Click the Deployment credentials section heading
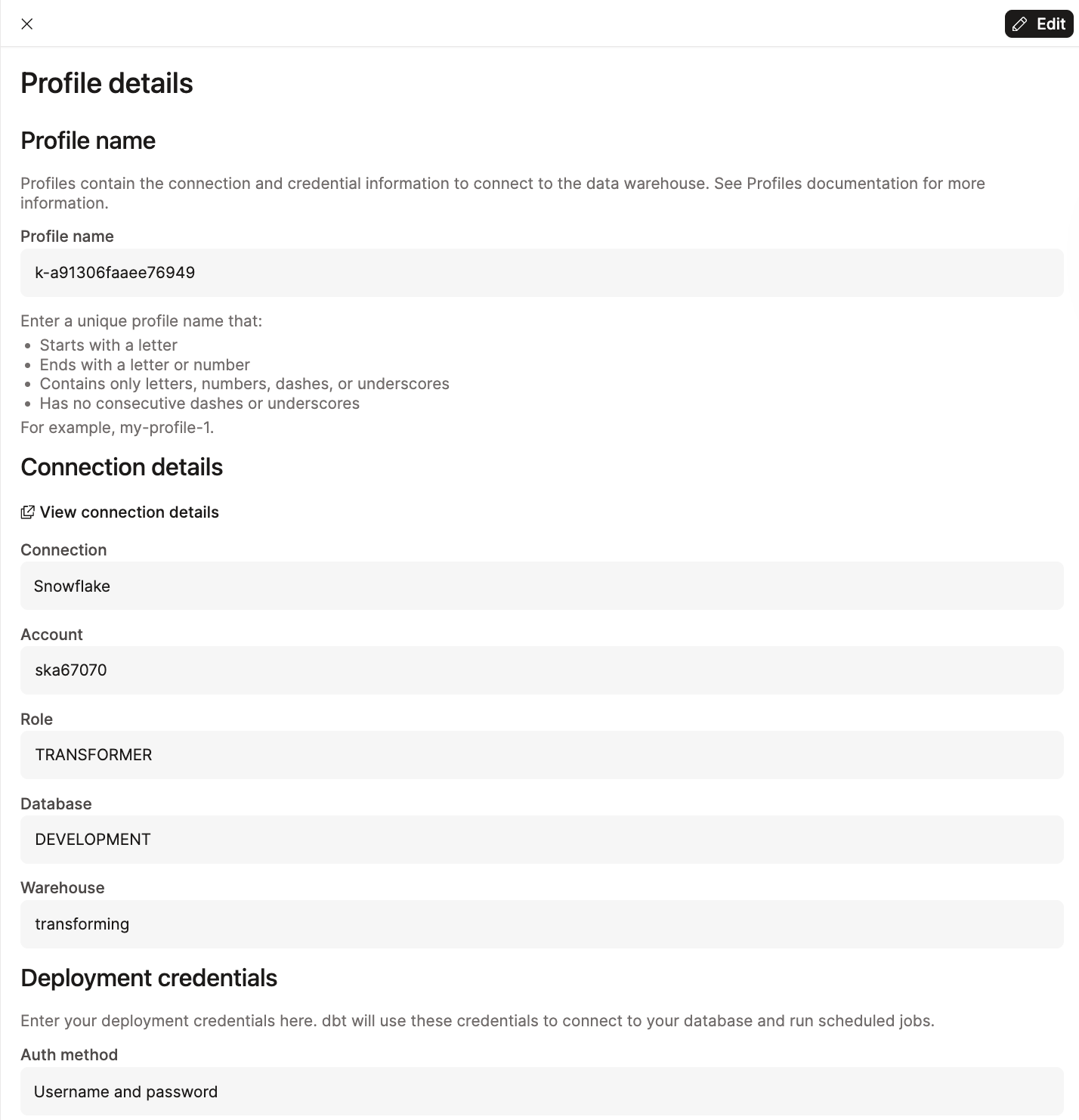Image resolution: width=1079 pixels, height=1120 pixels. pyautogui.click(x=149, y=978)
